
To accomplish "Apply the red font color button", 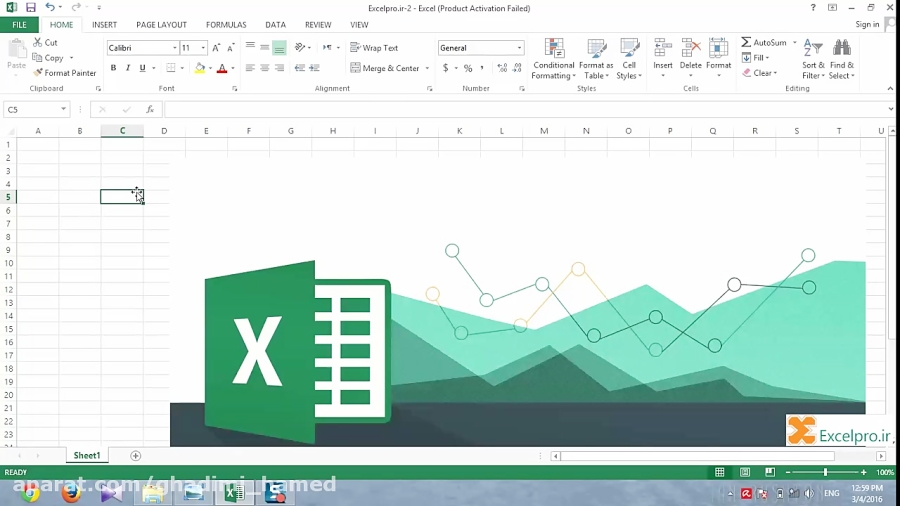I will pos(222,68).
